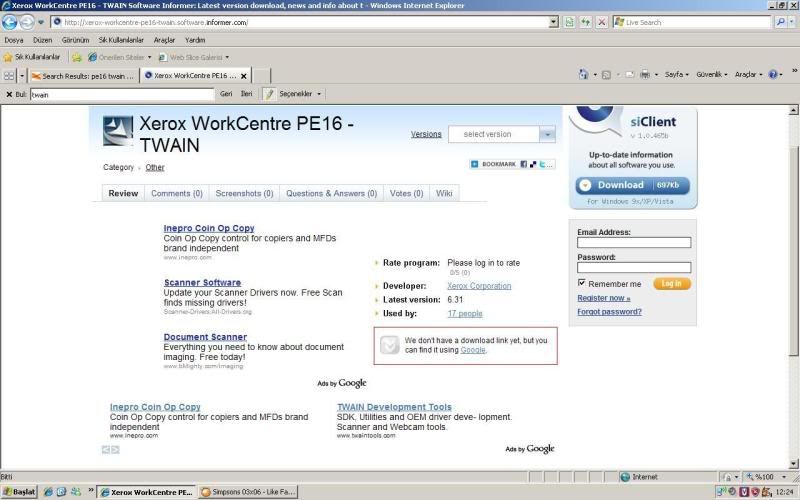Close the find bar with X icon
The width and height of the screenshot is (800, 500).
9,94
